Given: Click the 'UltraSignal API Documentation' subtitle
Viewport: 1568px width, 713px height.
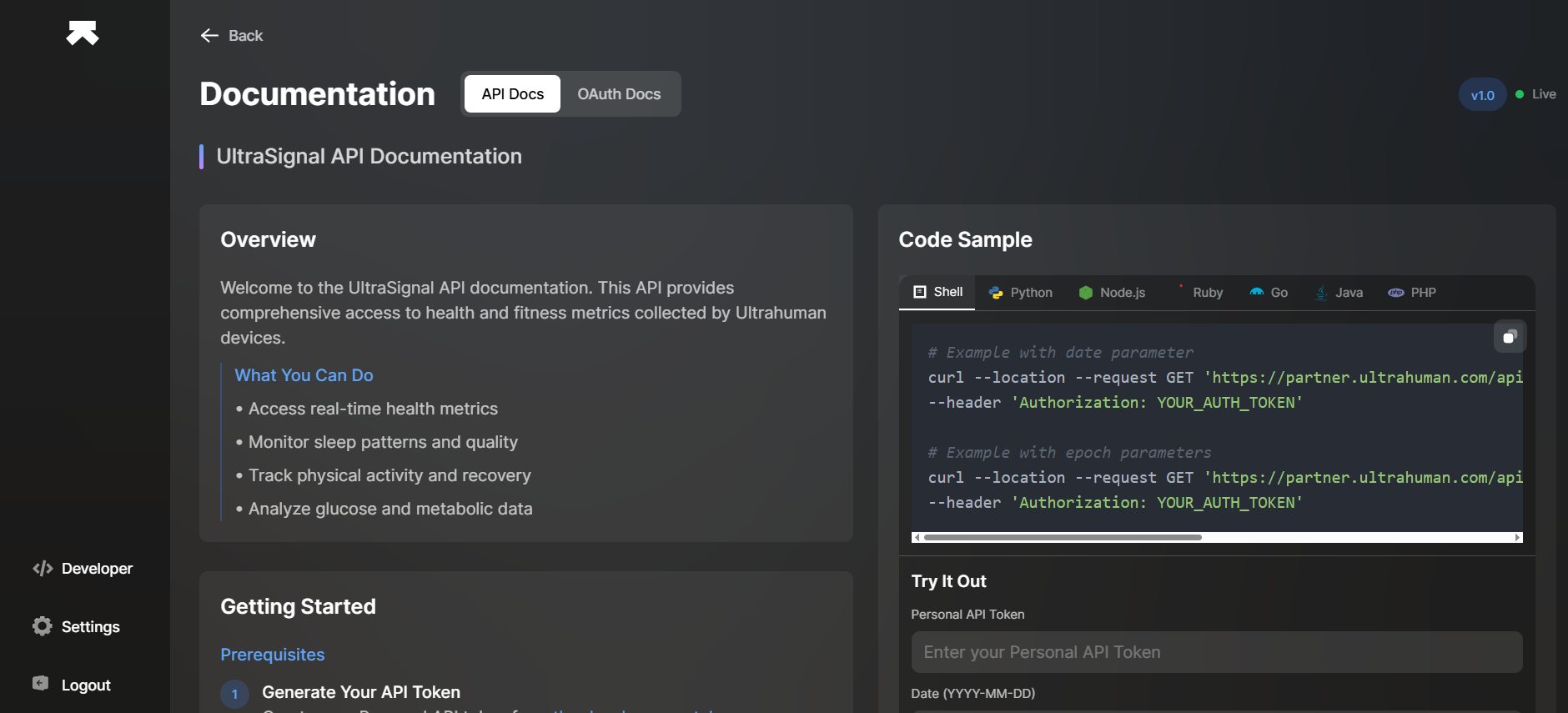Looking at the screenshot, I should point(369,156).
